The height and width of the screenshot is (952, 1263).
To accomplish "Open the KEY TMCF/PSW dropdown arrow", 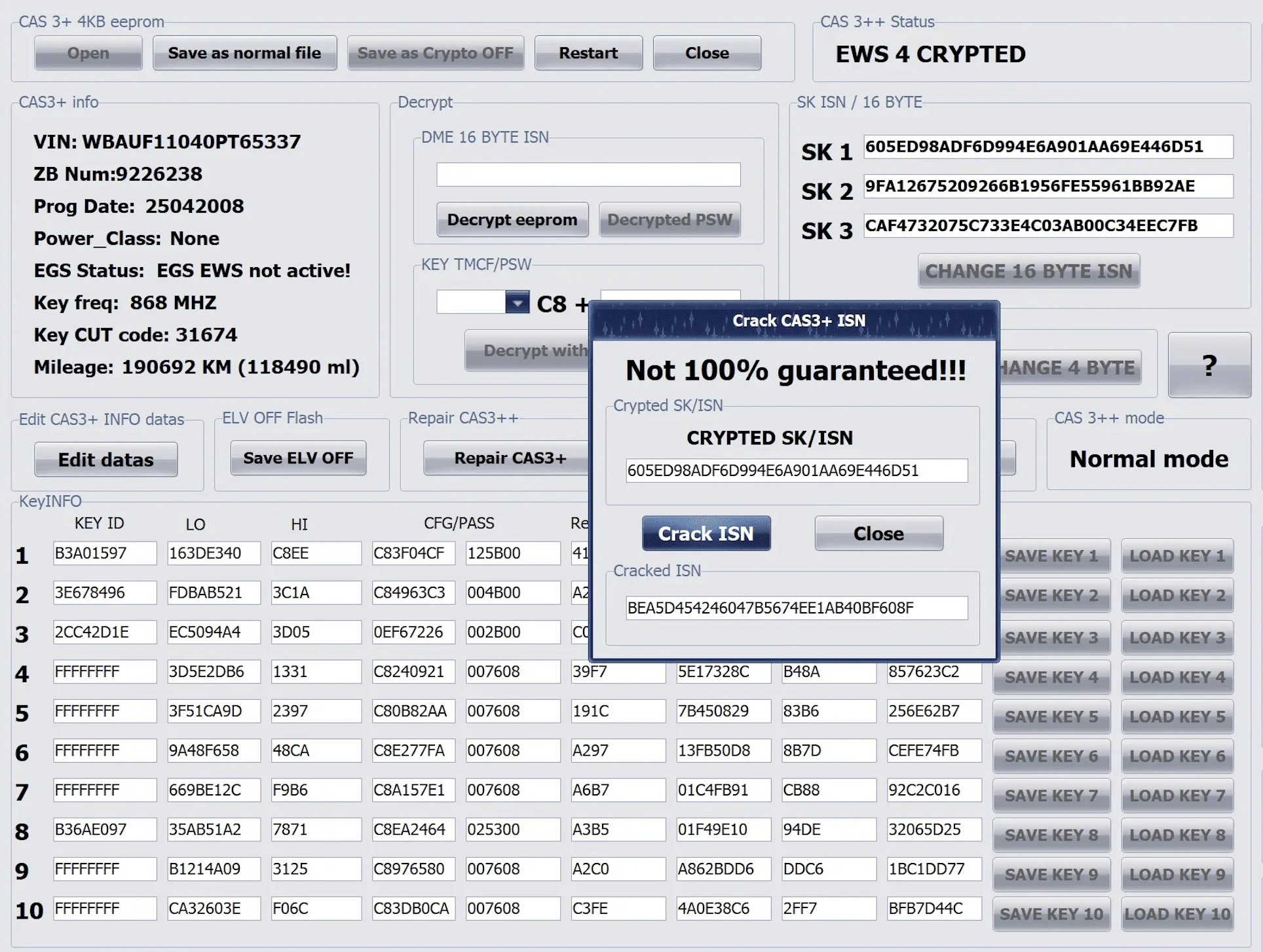I will [517, 302].
